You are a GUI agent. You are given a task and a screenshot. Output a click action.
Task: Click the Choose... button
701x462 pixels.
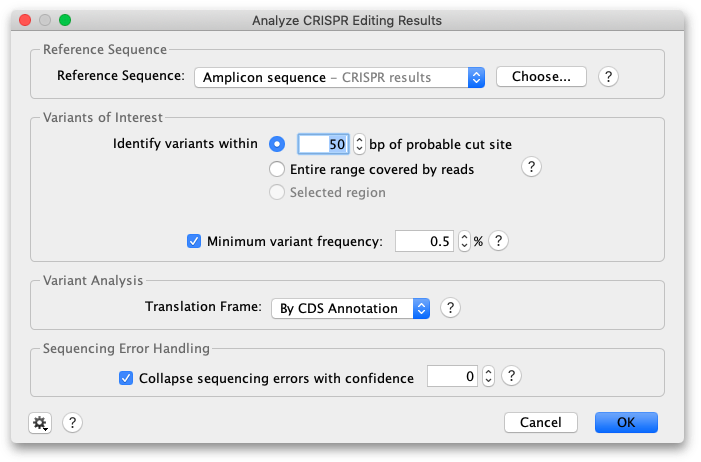(541, 76)
